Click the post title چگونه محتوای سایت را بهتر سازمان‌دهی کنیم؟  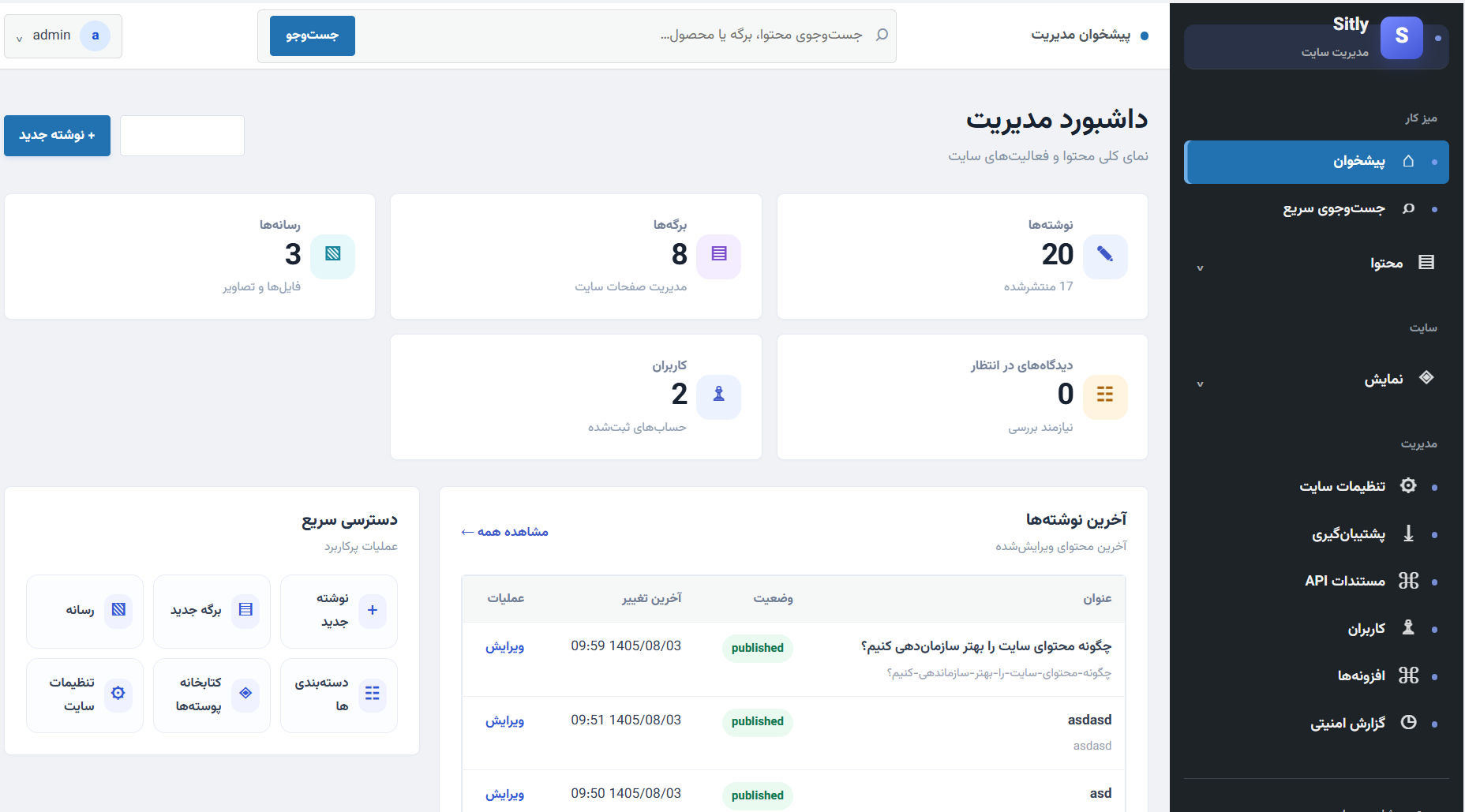click(986, 646)
